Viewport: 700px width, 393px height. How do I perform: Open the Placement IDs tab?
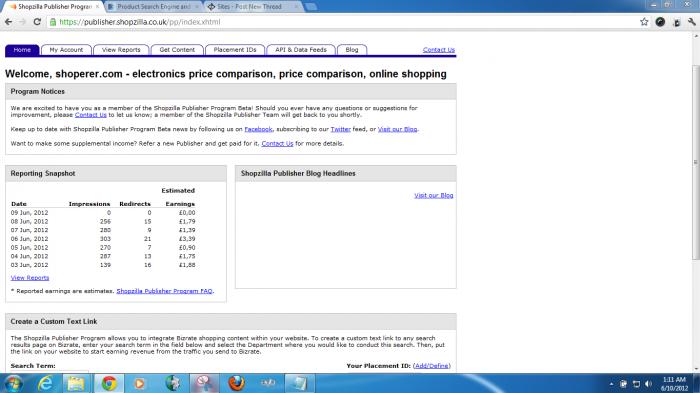coord(235,50)
